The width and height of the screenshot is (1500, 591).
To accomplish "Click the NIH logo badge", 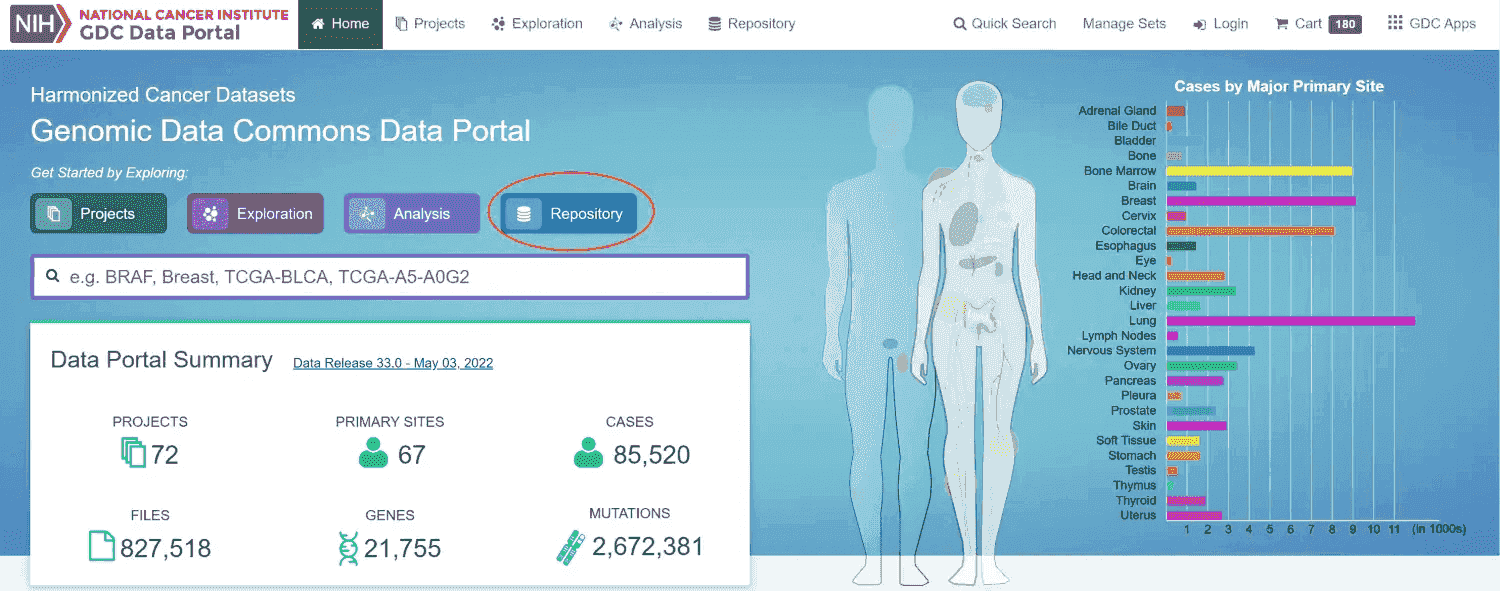I will coord(40,23).
